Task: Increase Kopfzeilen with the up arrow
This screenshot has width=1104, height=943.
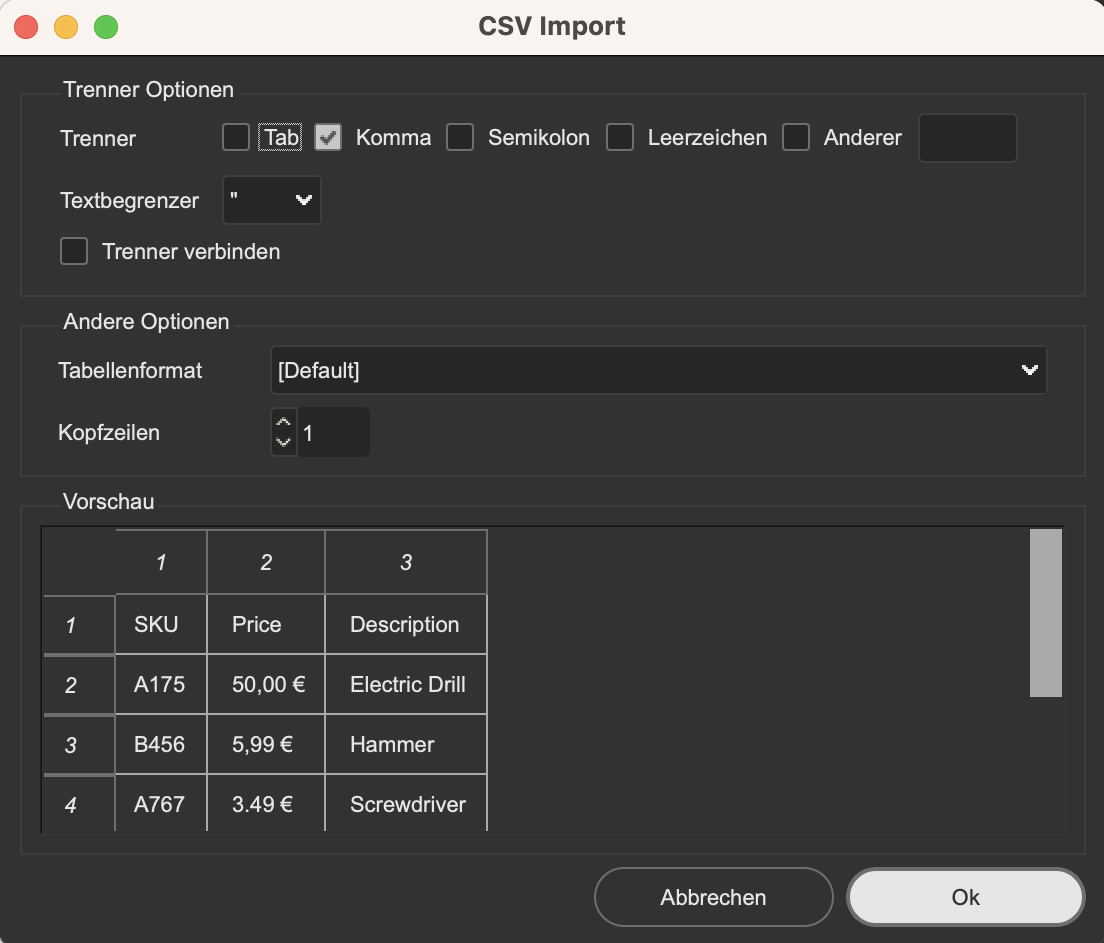Action: [283, 423]
